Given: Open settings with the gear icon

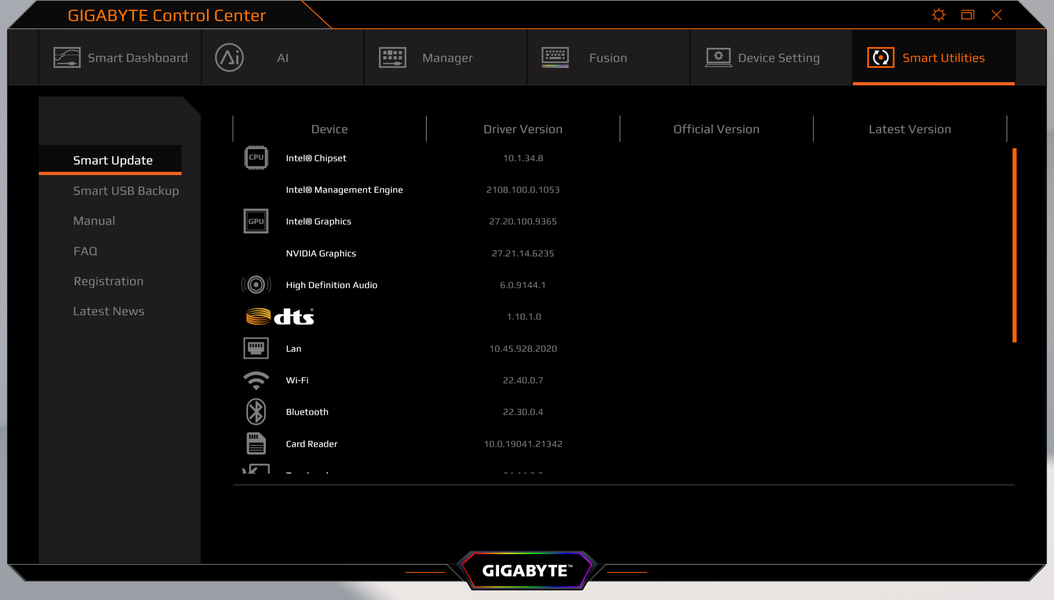Looking at the screenshot, I should tap(939, 15).
